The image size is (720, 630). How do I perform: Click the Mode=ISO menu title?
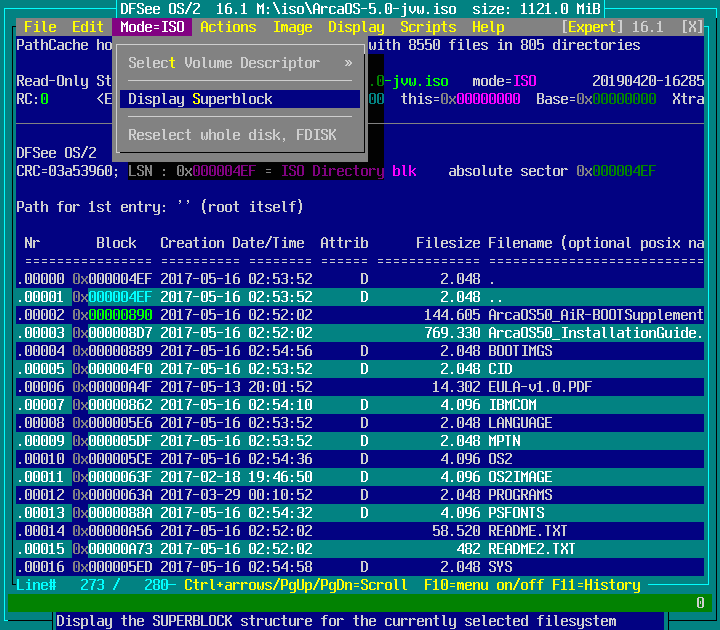click(x=152, y=27)
